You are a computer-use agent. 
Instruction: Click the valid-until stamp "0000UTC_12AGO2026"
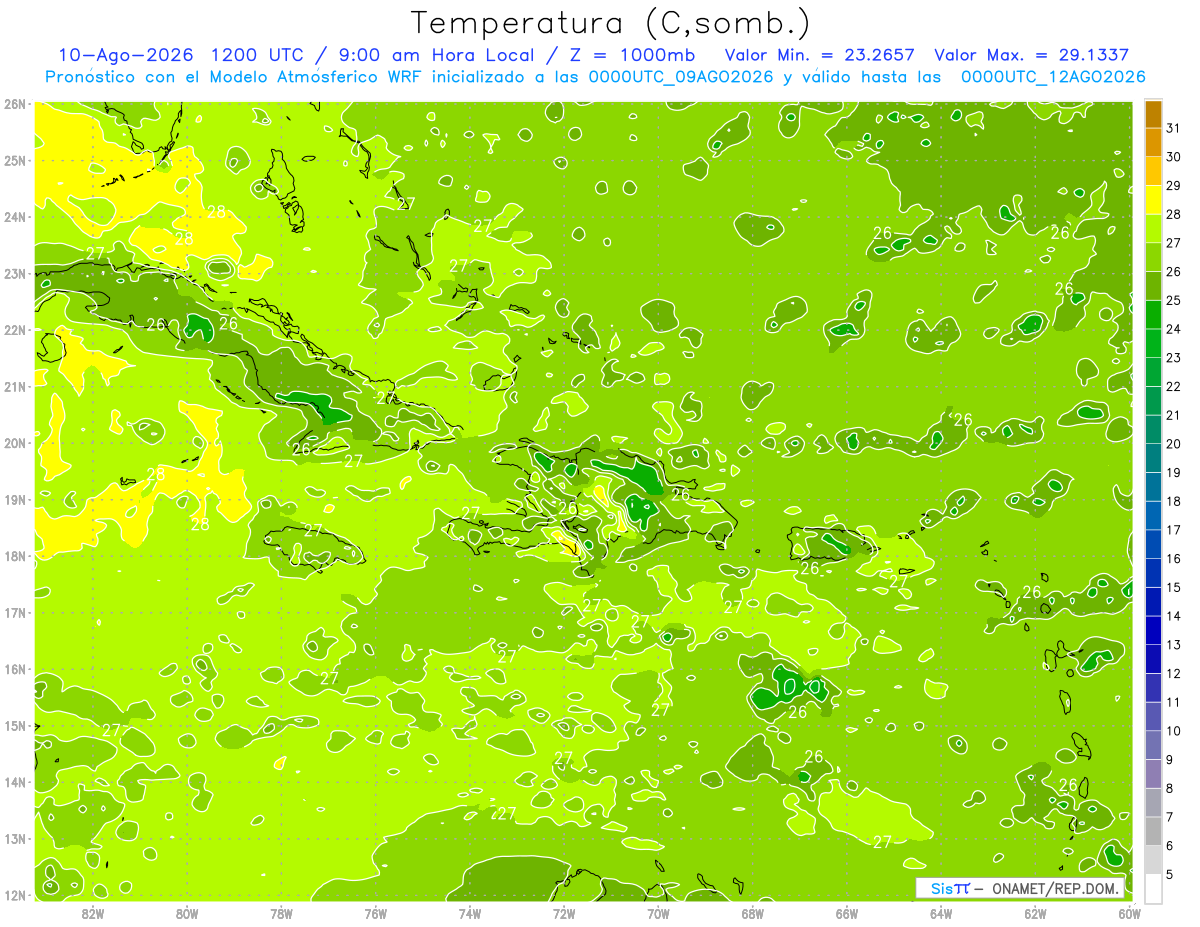click(x=1053, y=77)
